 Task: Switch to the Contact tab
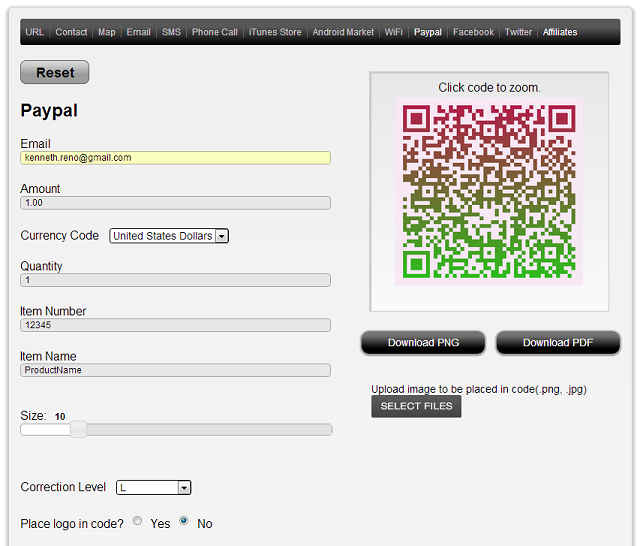point(71,32)
